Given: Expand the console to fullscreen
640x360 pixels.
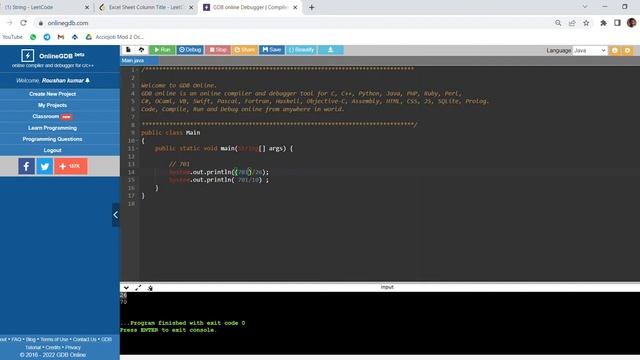Looking at the screenshot, I should (138, 288).
